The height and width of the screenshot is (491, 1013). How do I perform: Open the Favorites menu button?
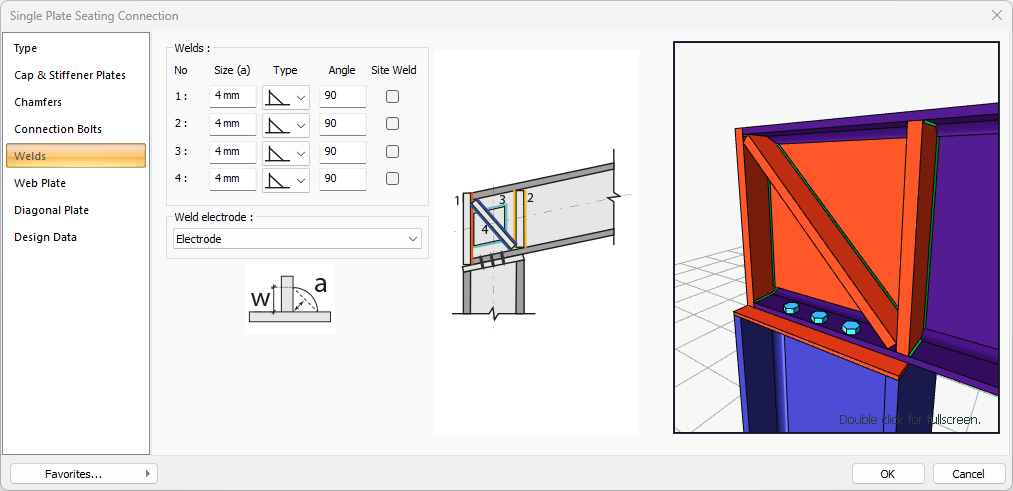coord(83,474)
